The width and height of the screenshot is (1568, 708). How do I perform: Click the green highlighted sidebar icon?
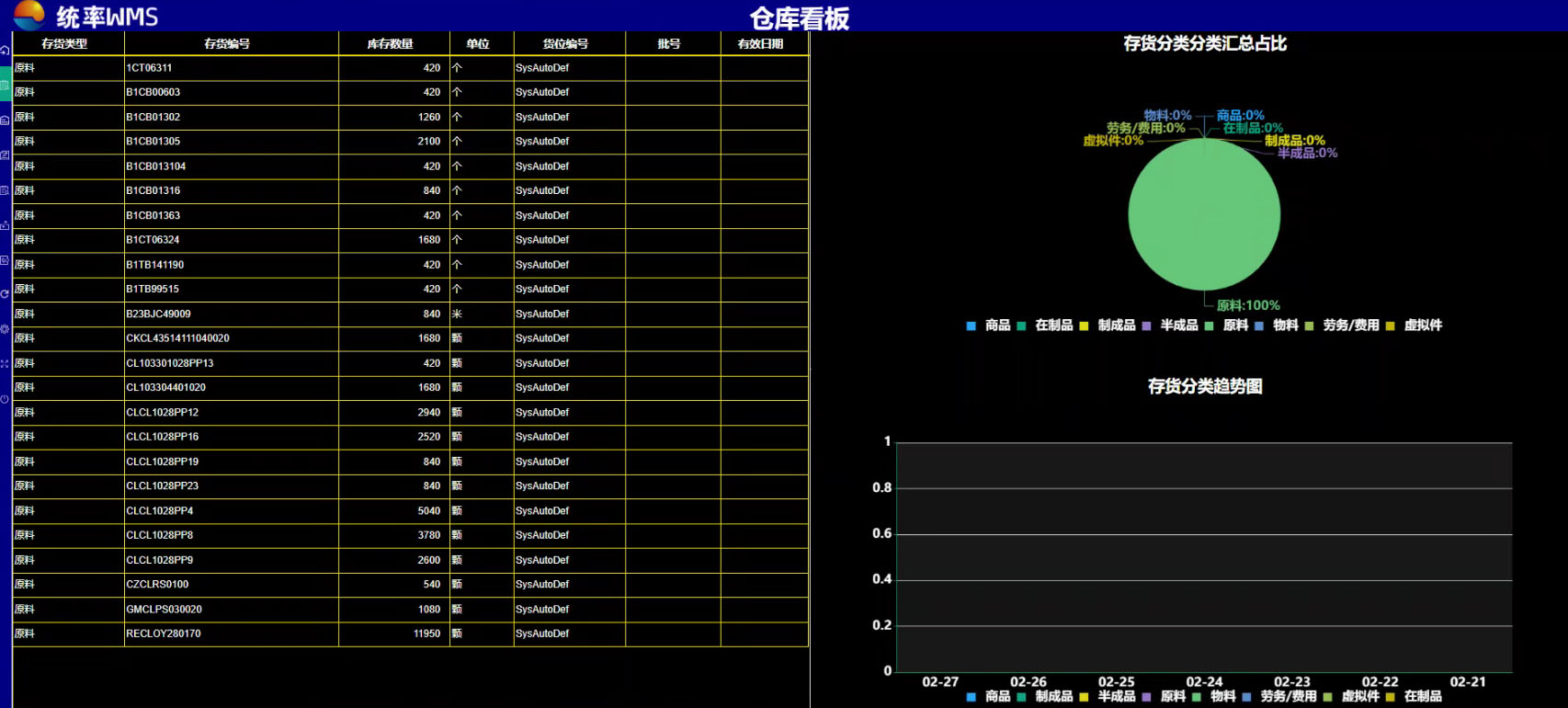click(x=5, y=85)
